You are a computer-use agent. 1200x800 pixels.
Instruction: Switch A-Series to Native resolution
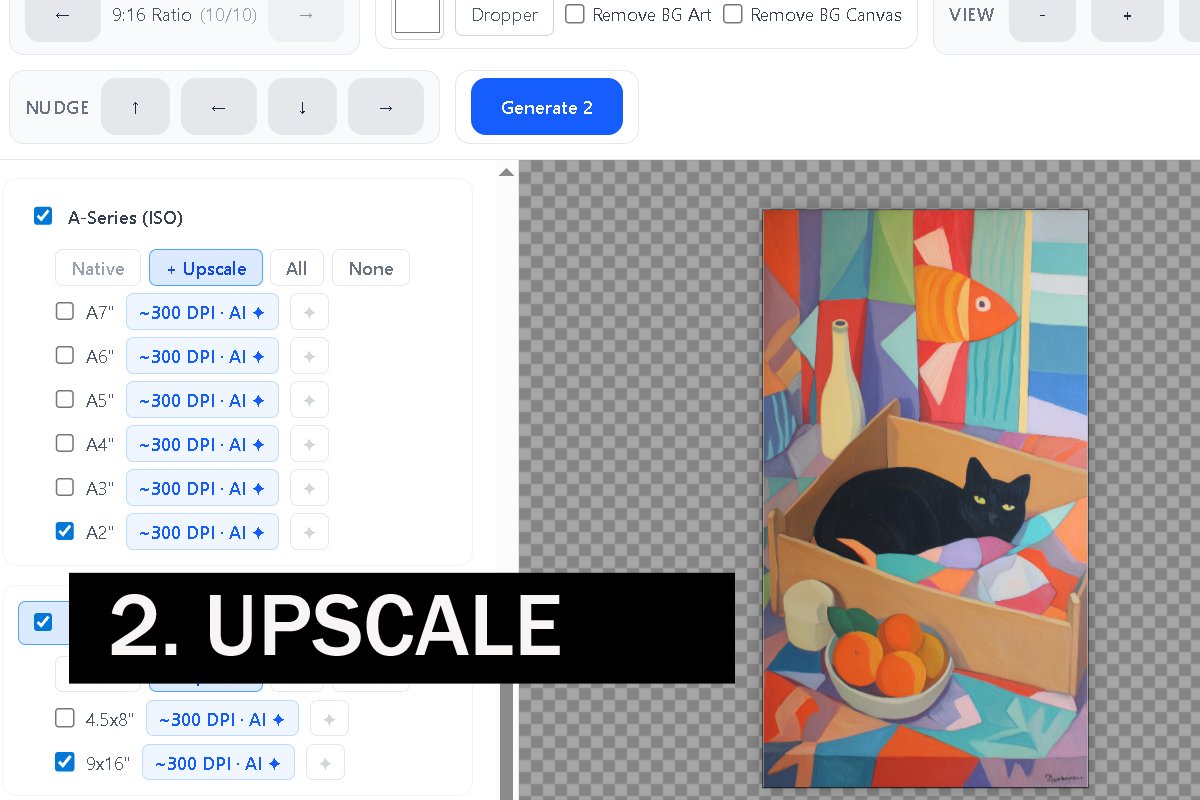coord(97,268)
